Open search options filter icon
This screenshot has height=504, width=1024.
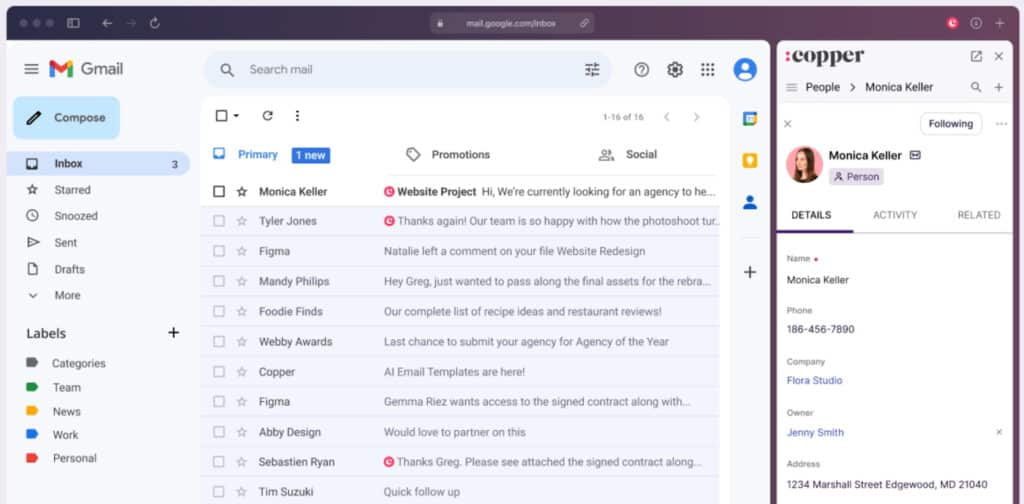[x=592, y=69]
